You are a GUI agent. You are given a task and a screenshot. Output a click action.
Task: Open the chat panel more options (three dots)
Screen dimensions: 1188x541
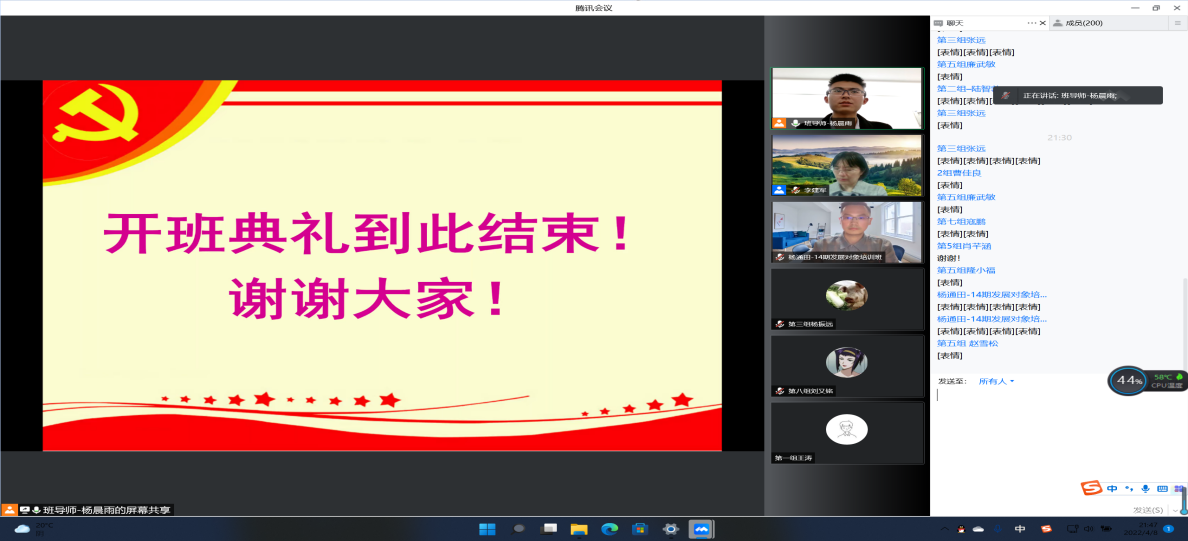pyautogui.click(x=1030, y=22)
